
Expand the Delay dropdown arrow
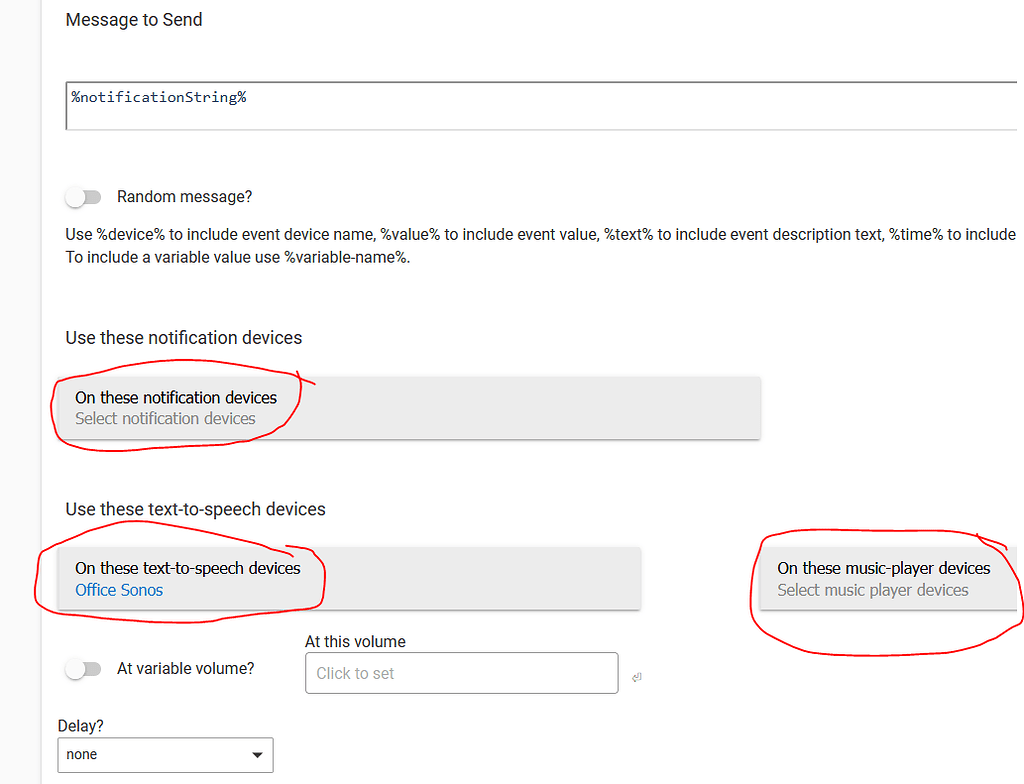pyautogui.click(x=257, y=755)
